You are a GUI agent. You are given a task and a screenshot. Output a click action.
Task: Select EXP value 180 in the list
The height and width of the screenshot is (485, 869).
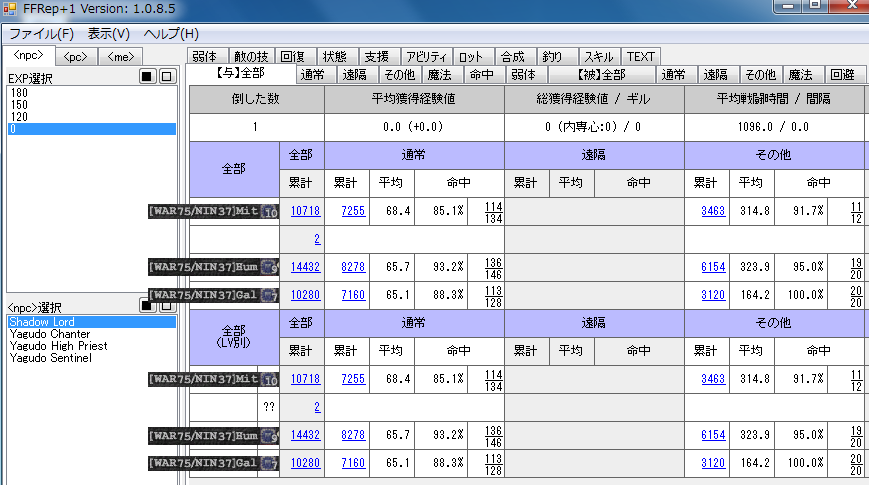[19, 93]
